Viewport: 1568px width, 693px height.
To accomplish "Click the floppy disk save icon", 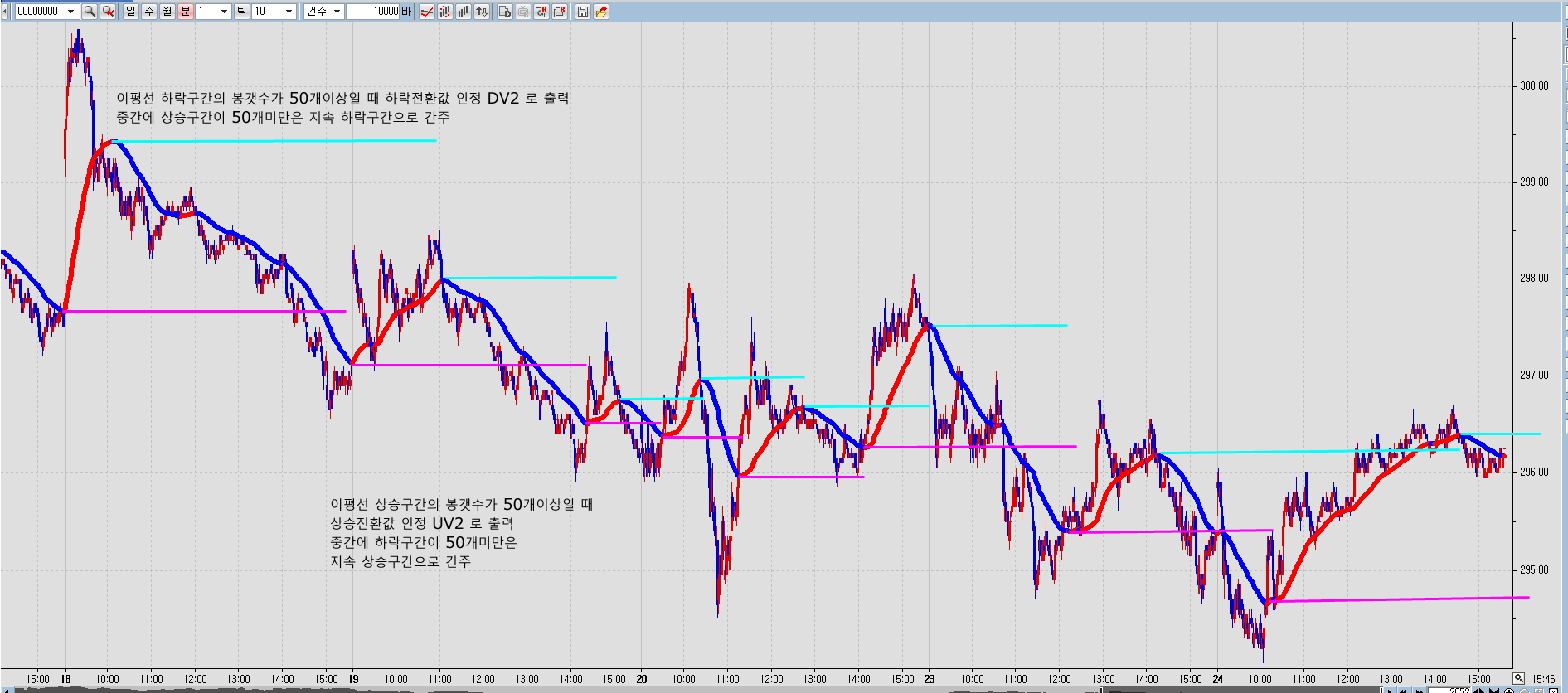I will 583,12.
